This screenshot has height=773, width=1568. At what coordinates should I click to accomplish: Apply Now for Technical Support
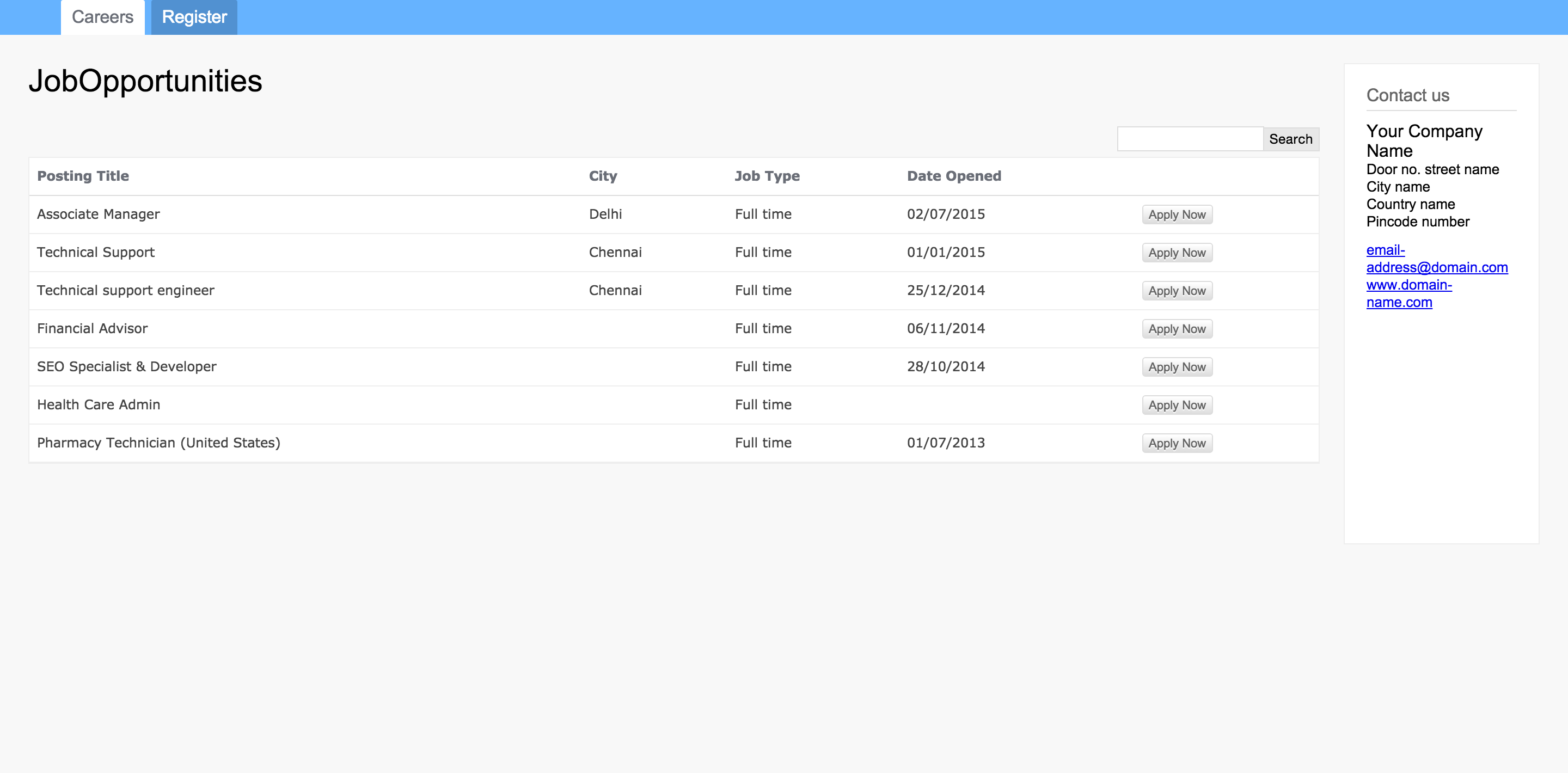coord(1177,253)
